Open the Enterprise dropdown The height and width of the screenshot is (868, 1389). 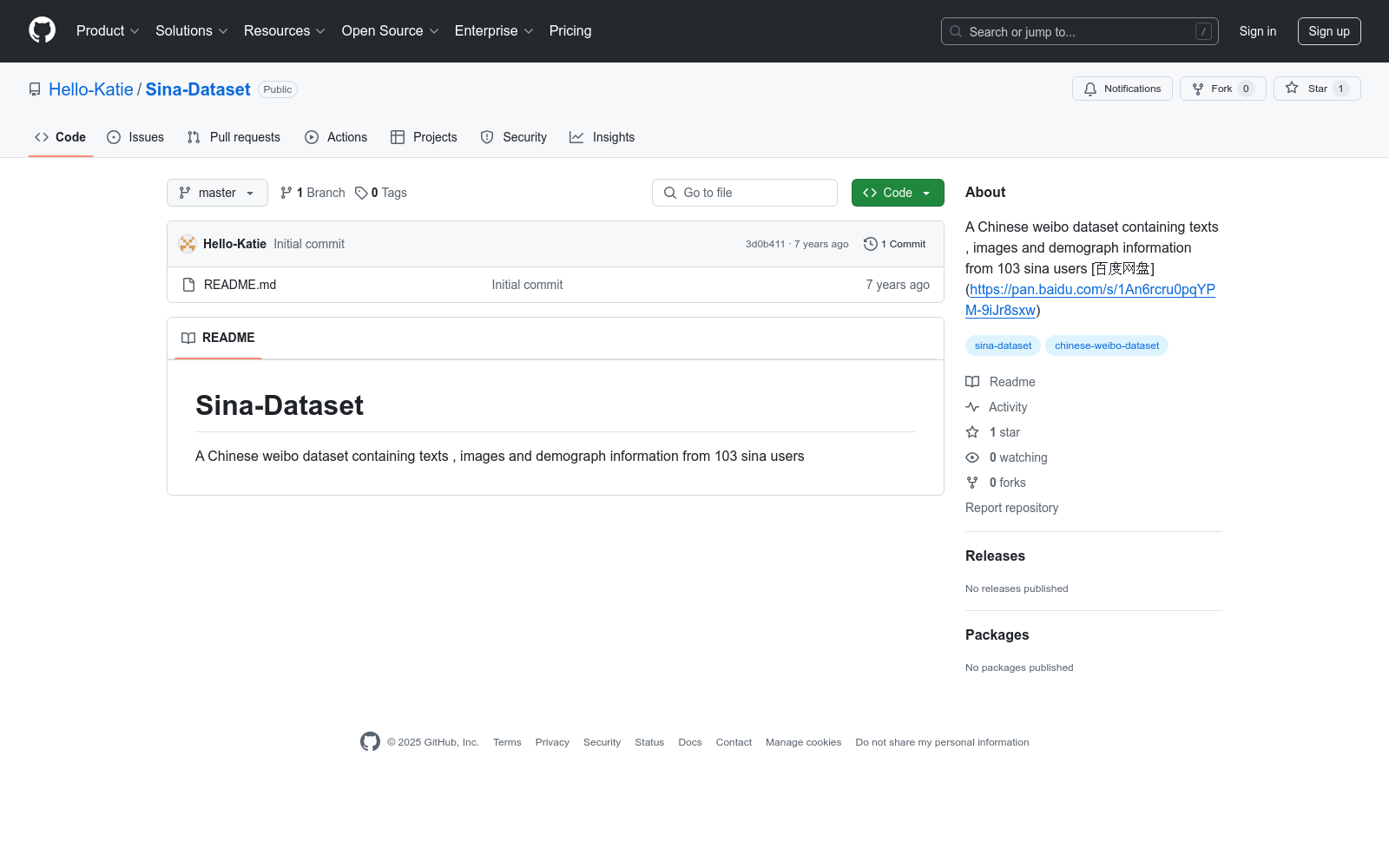point(493,30)
